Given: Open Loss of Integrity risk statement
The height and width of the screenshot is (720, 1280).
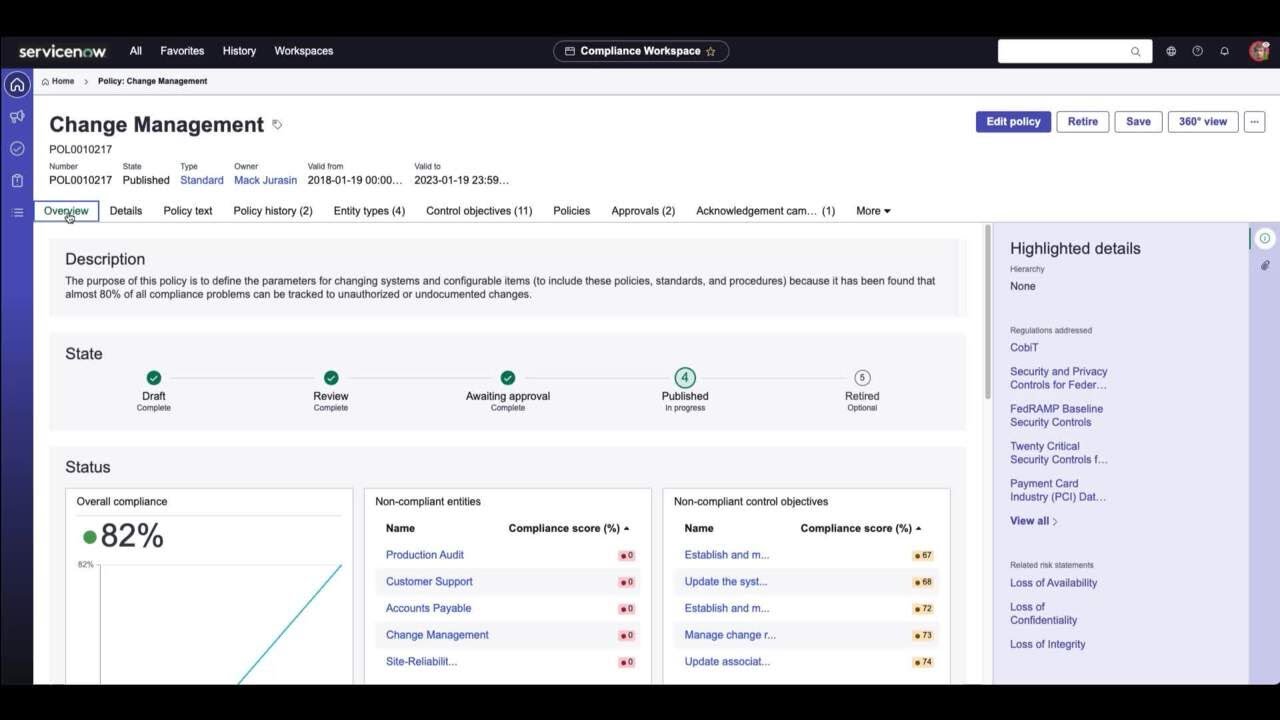Looking at the screenshot, I should pyautogui.click(x=1047, y=645).
